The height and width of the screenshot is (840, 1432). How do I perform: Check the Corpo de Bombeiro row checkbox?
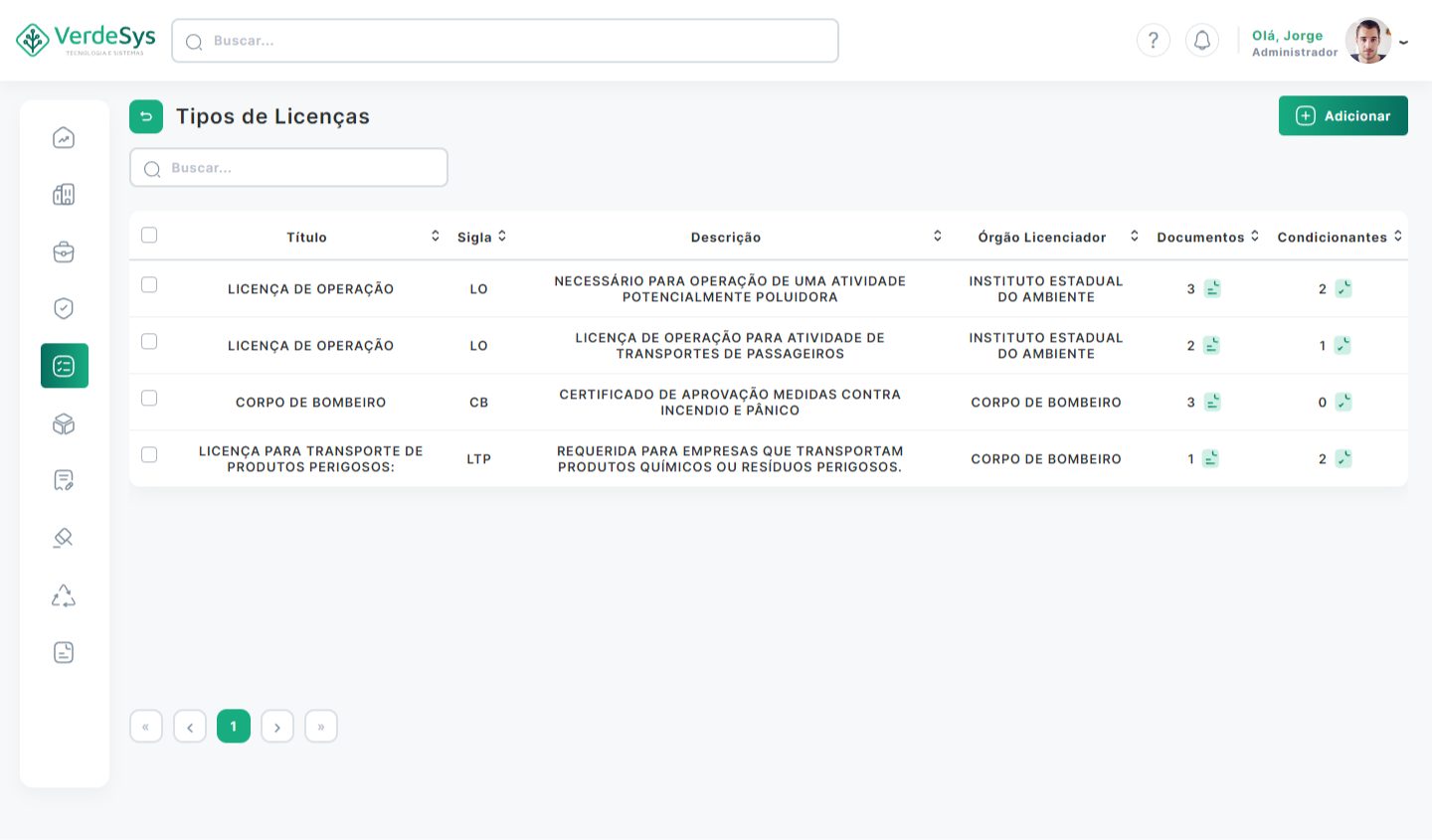tap(149, 399)
